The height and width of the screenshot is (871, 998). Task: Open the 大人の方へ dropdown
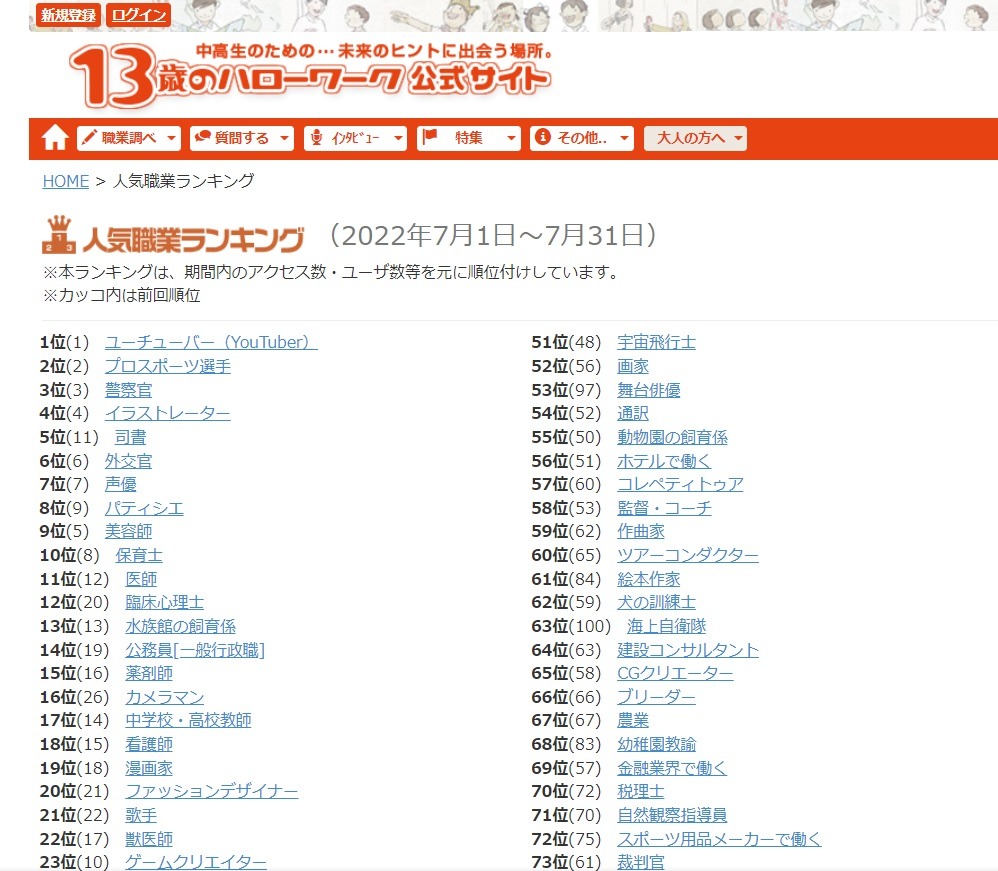695,138
